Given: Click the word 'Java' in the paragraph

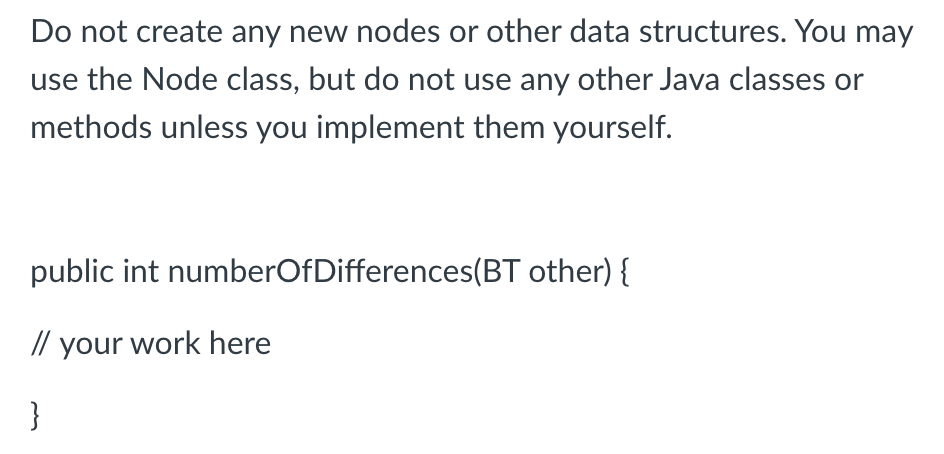Looking at the screenshot, I should (690, 79).
